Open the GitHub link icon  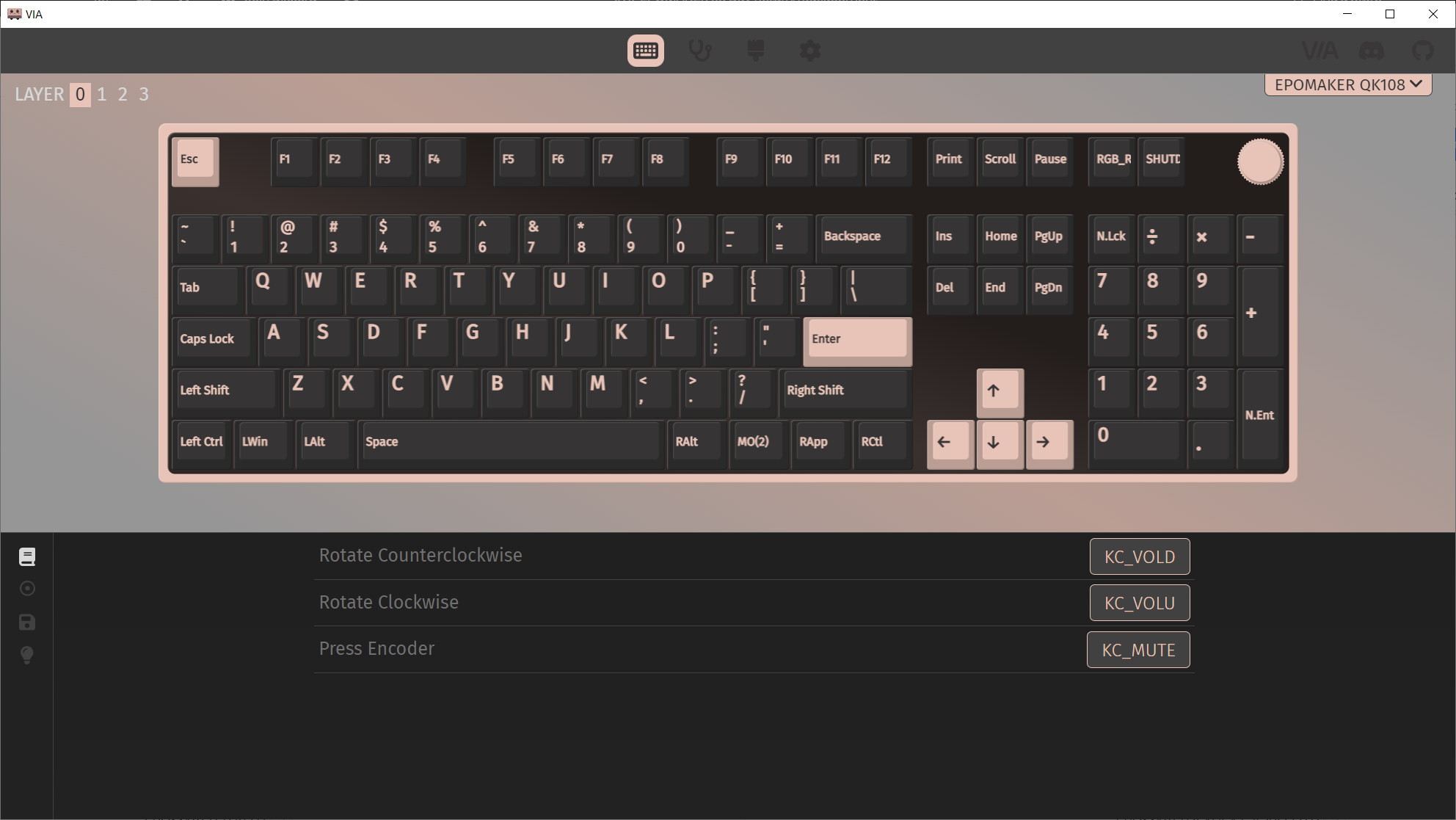1422,51
